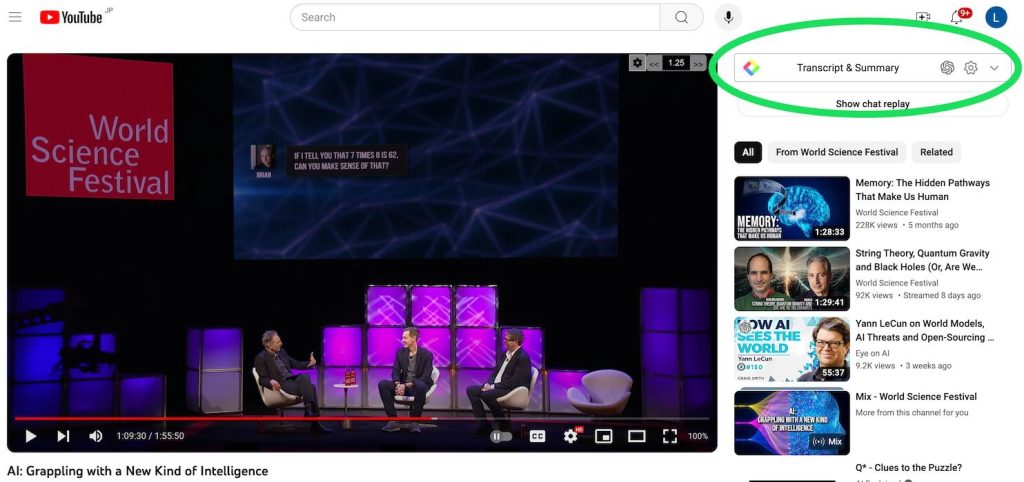Screen dimensions: 1024x482
Task: Open Transcript & Summary settings gear
Action: [970, 68]
